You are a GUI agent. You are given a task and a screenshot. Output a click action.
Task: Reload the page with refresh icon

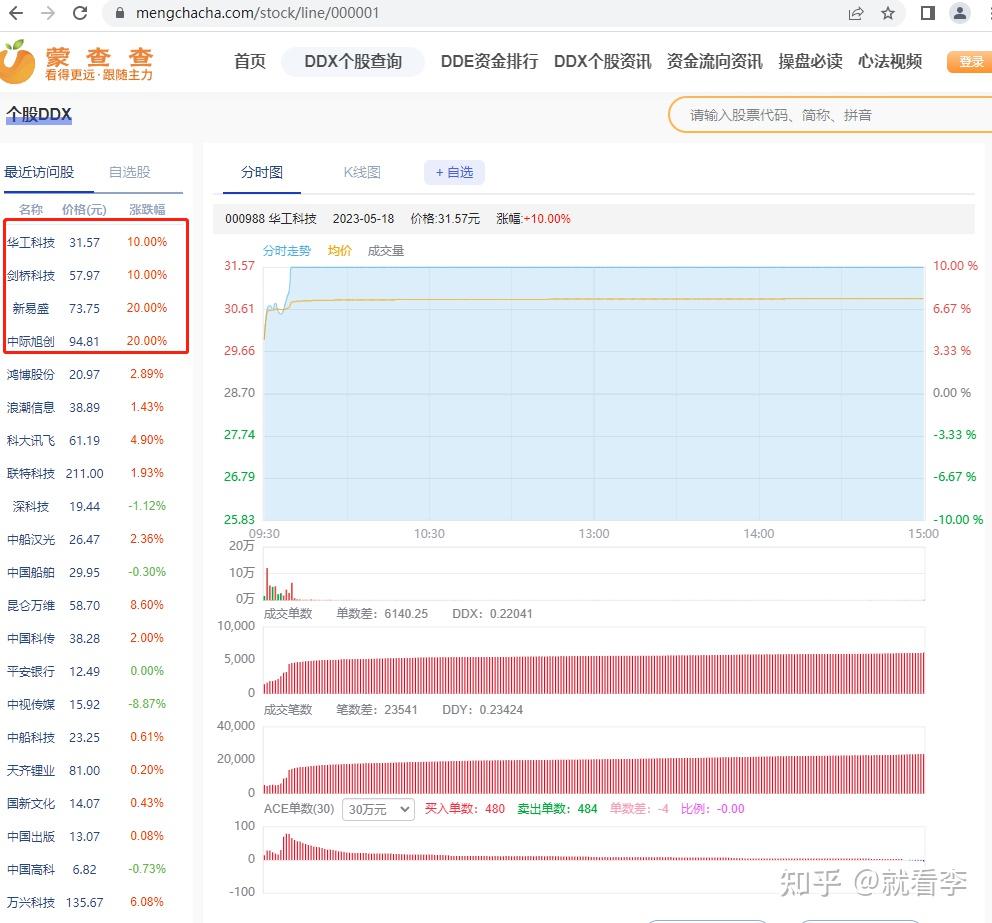pyautogui.click(x=80, y=13)
